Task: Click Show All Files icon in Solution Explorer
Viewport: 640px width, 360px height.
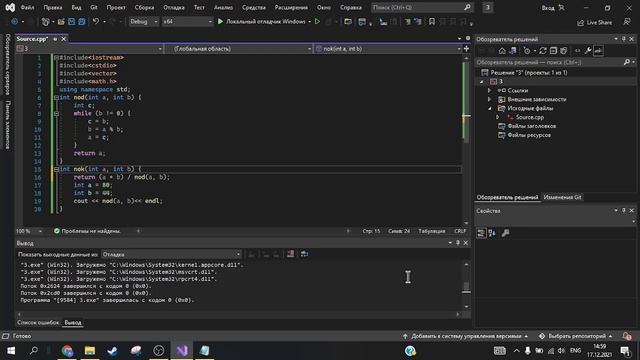Action: tap(564, 51)
